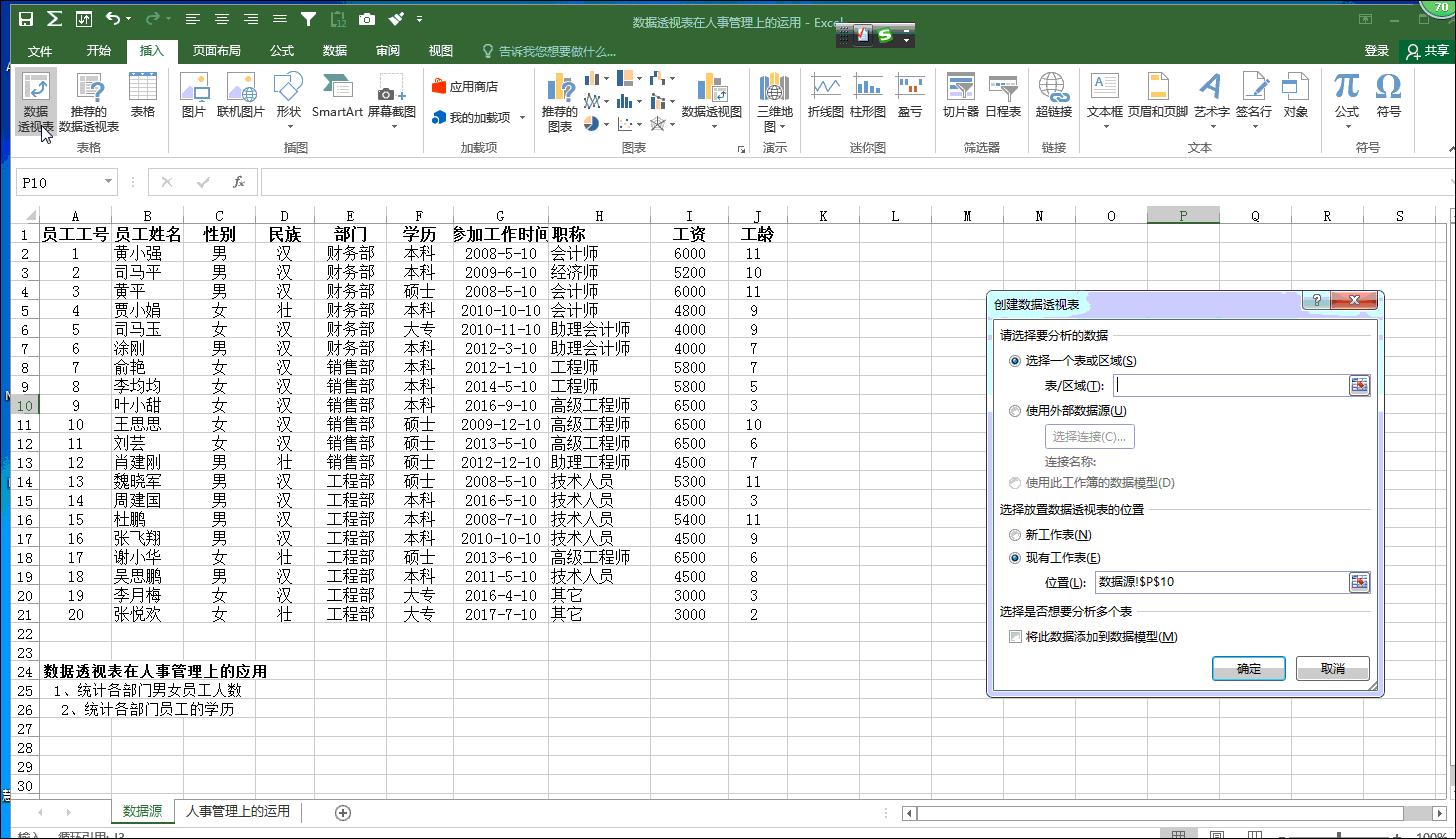Insert a Slicer (切片器)
Image resolution: width=1456 pixels, height=839 pixels.
click(961, 95)
